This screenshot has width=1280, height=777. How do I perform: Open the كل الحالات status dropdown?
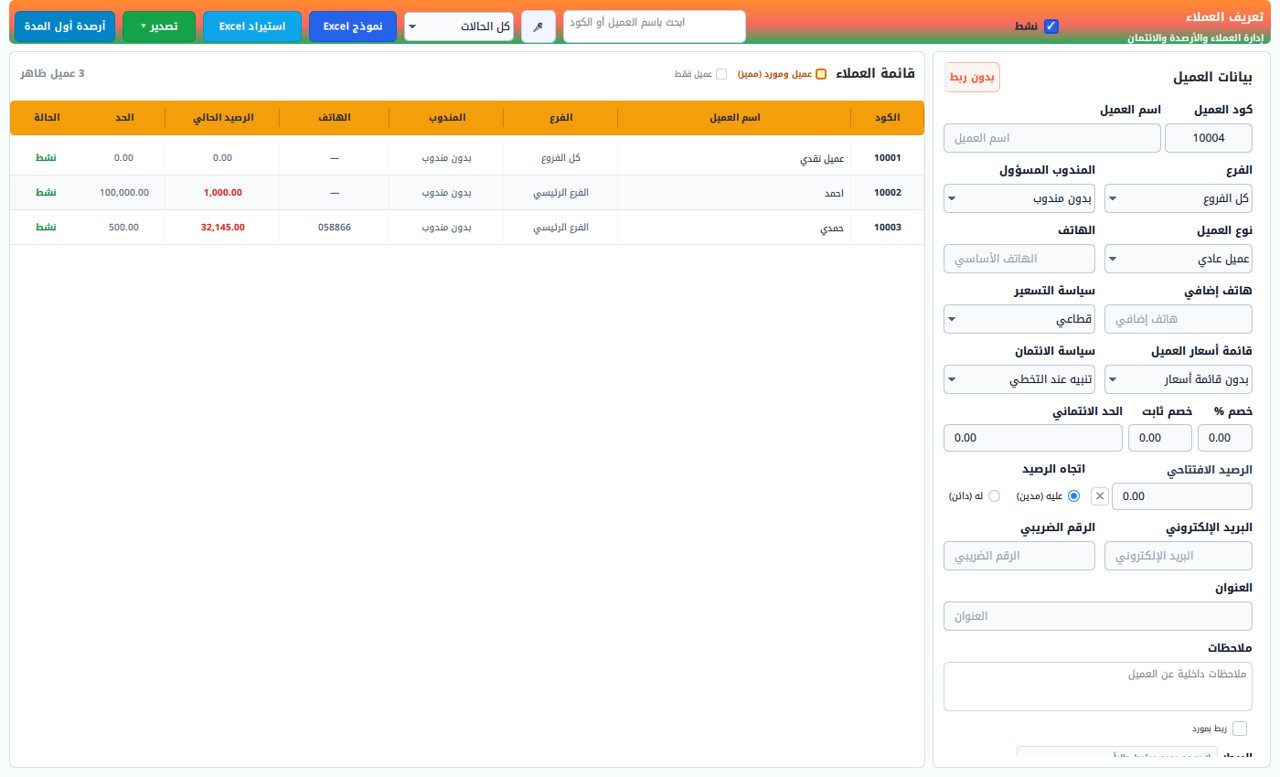click(459, 26)
